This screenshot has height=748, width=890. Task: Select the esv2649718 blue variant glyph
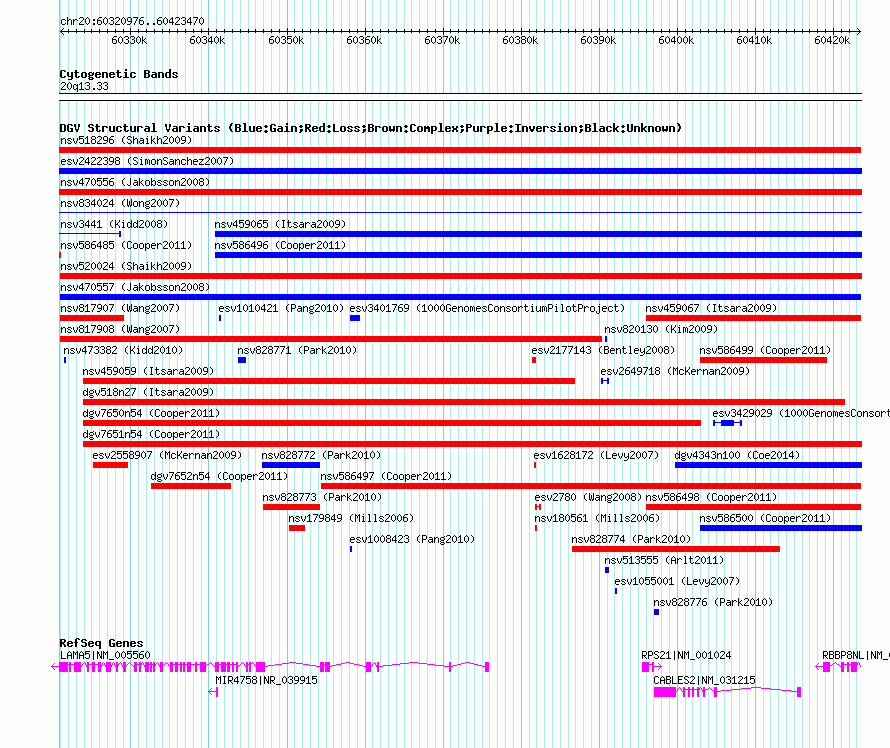tap(605, 381)
